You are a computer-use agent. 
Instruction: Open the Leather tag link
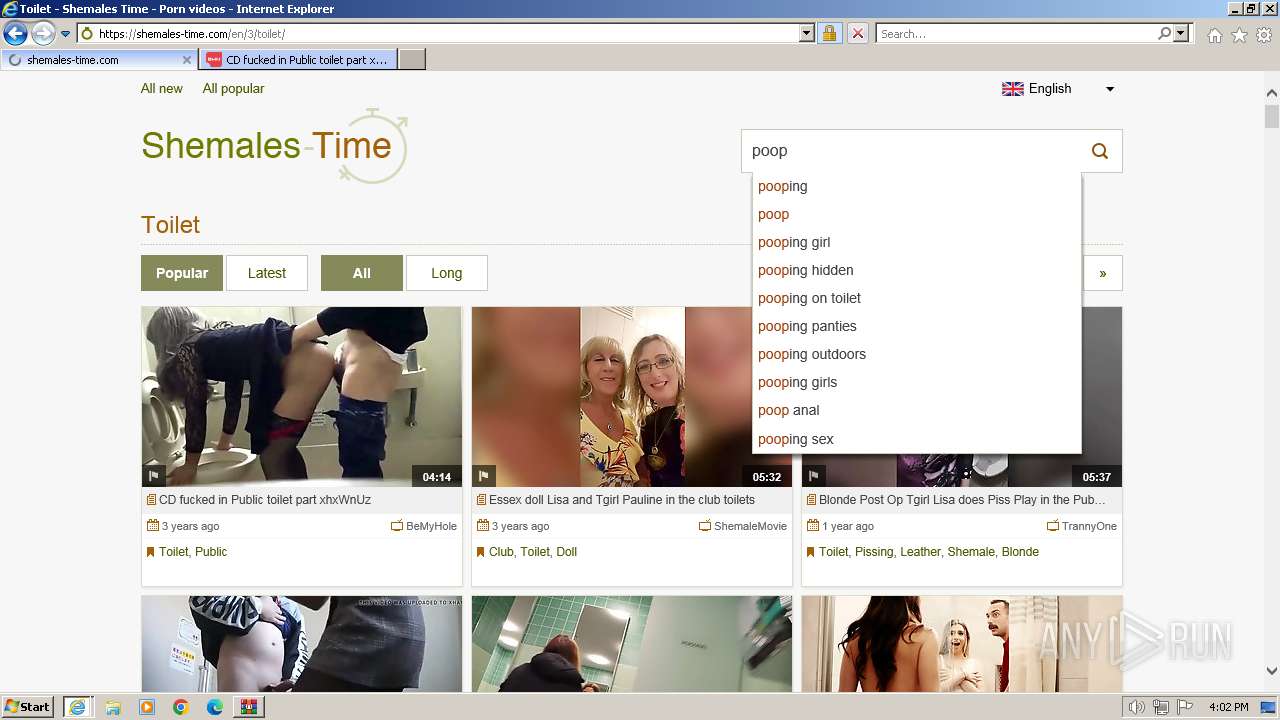tap(920, 552)
